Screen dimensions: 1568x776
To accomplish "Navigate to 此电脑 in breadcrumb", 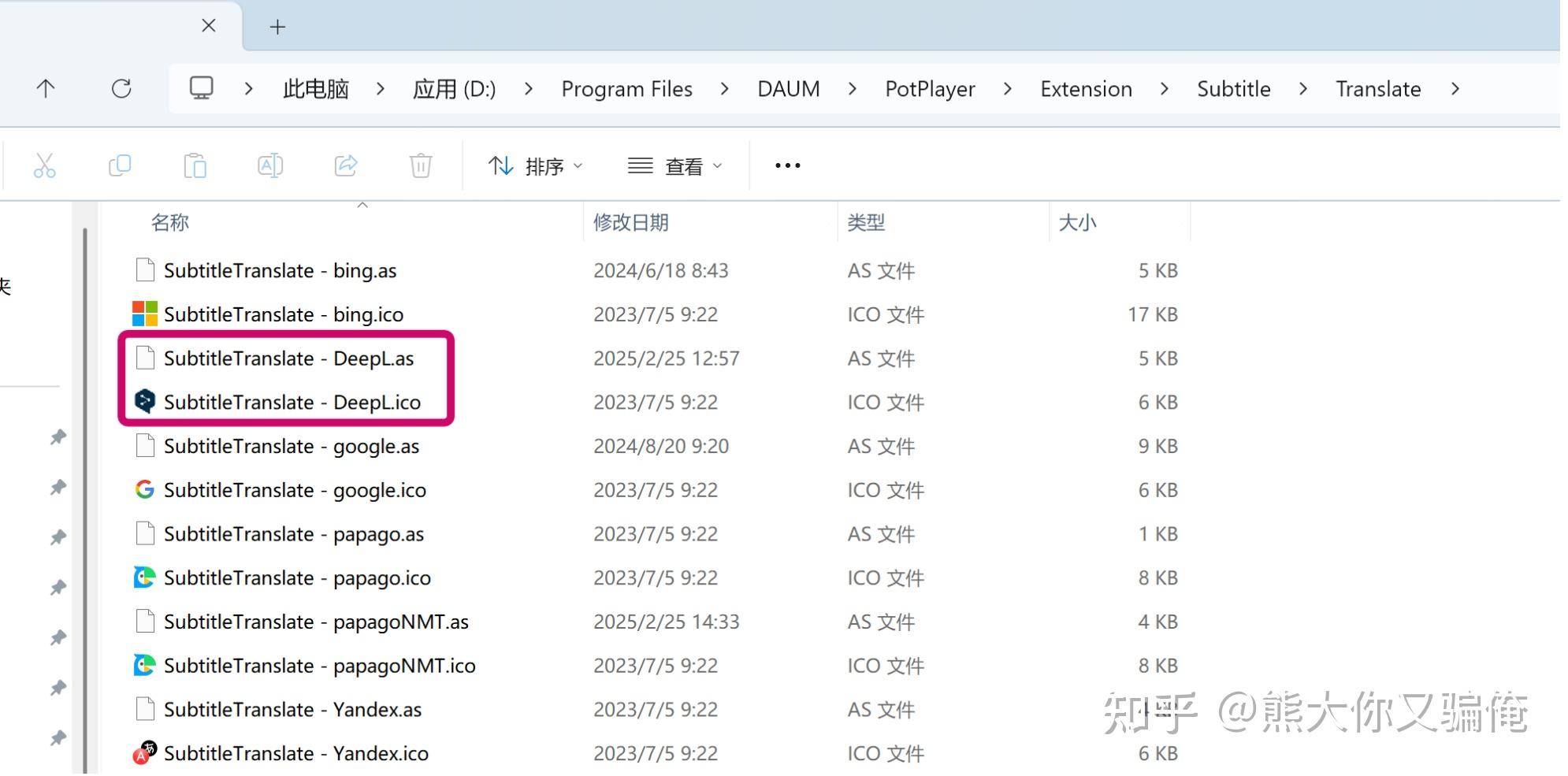I will 316,89.
